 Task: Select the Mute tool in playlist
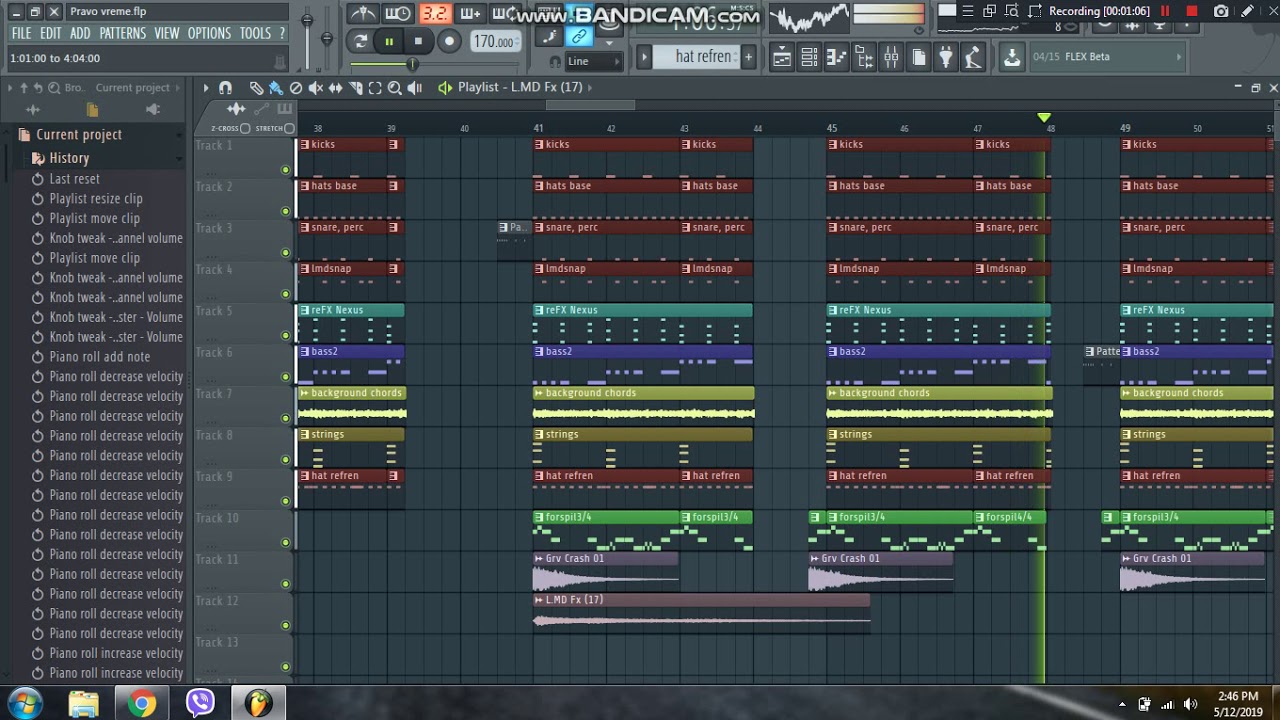coord(316,88)
